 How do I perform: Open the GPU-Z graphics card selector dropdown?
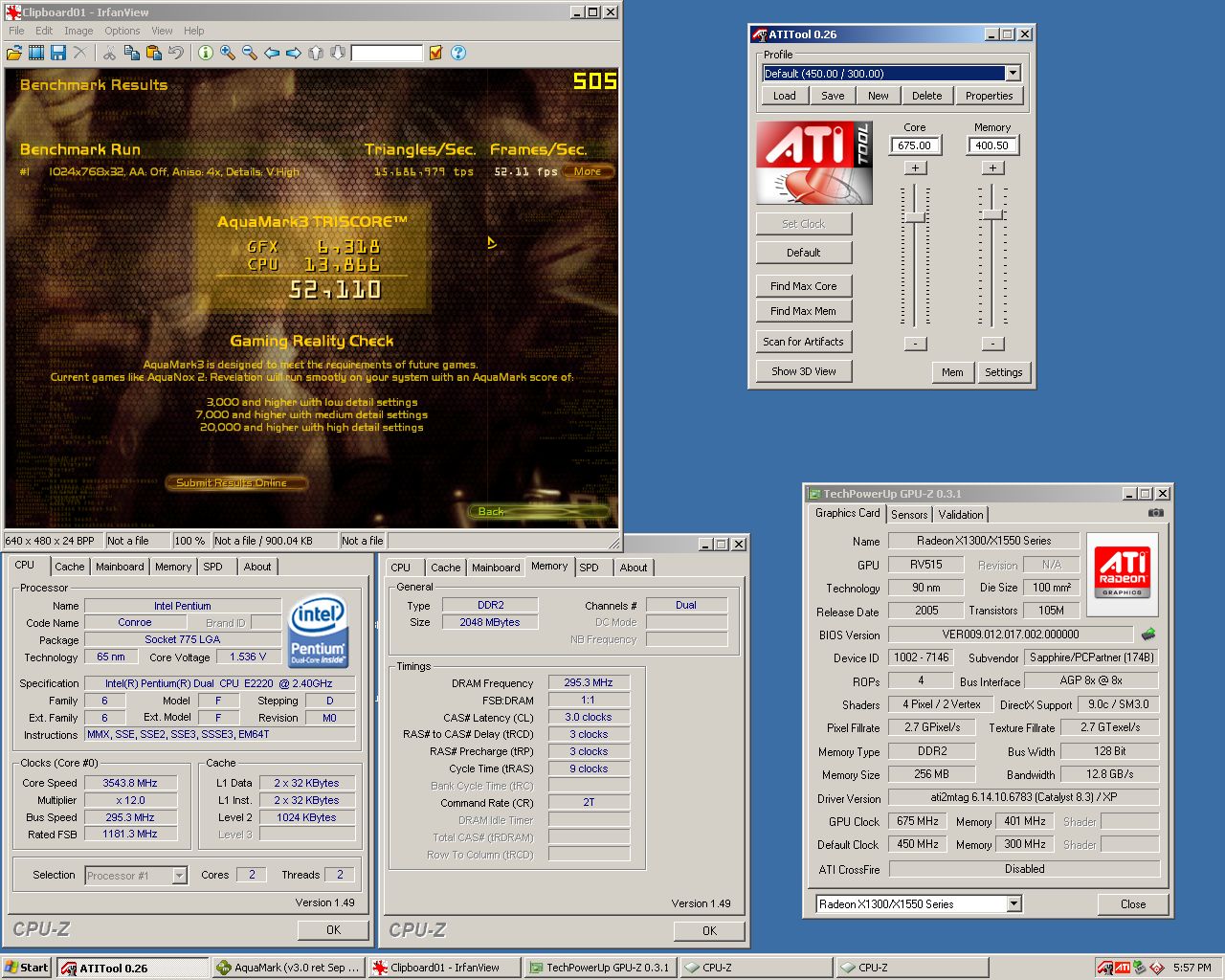pyautogui.click(x=1013, y=903)
